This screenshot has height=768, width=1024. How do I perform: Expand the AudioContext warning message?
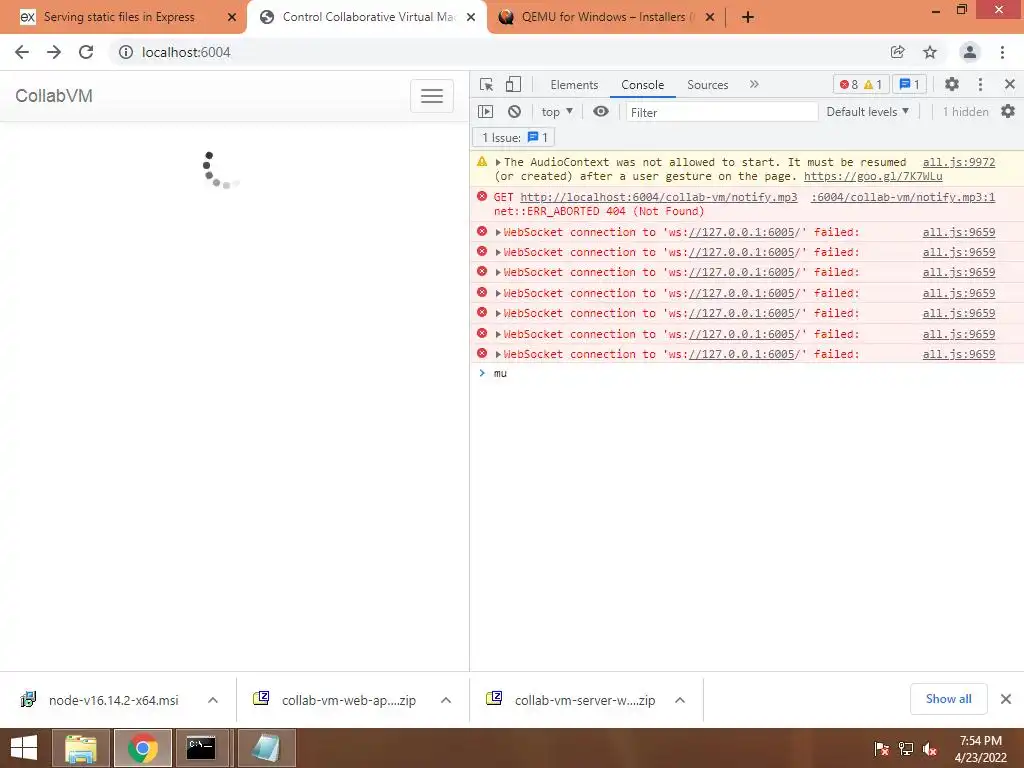[x=498, y=162]
